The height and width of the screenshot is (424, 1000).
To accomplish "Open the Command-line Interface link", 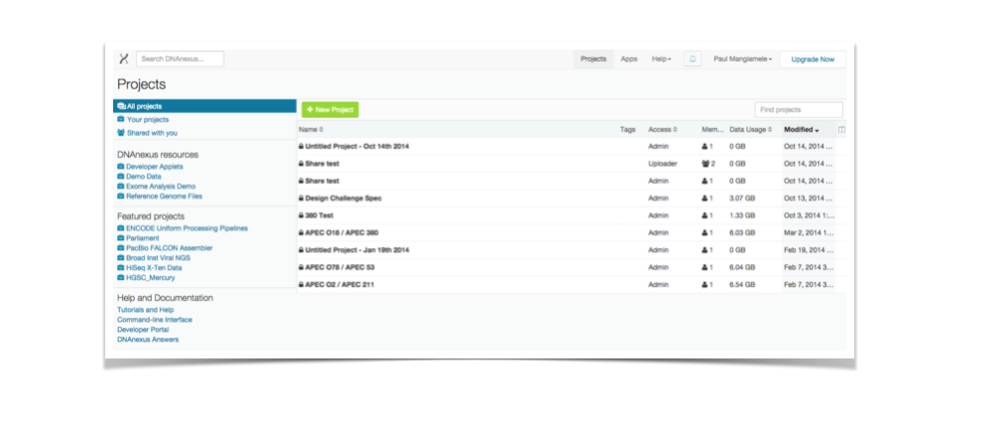I will point(154,319).
